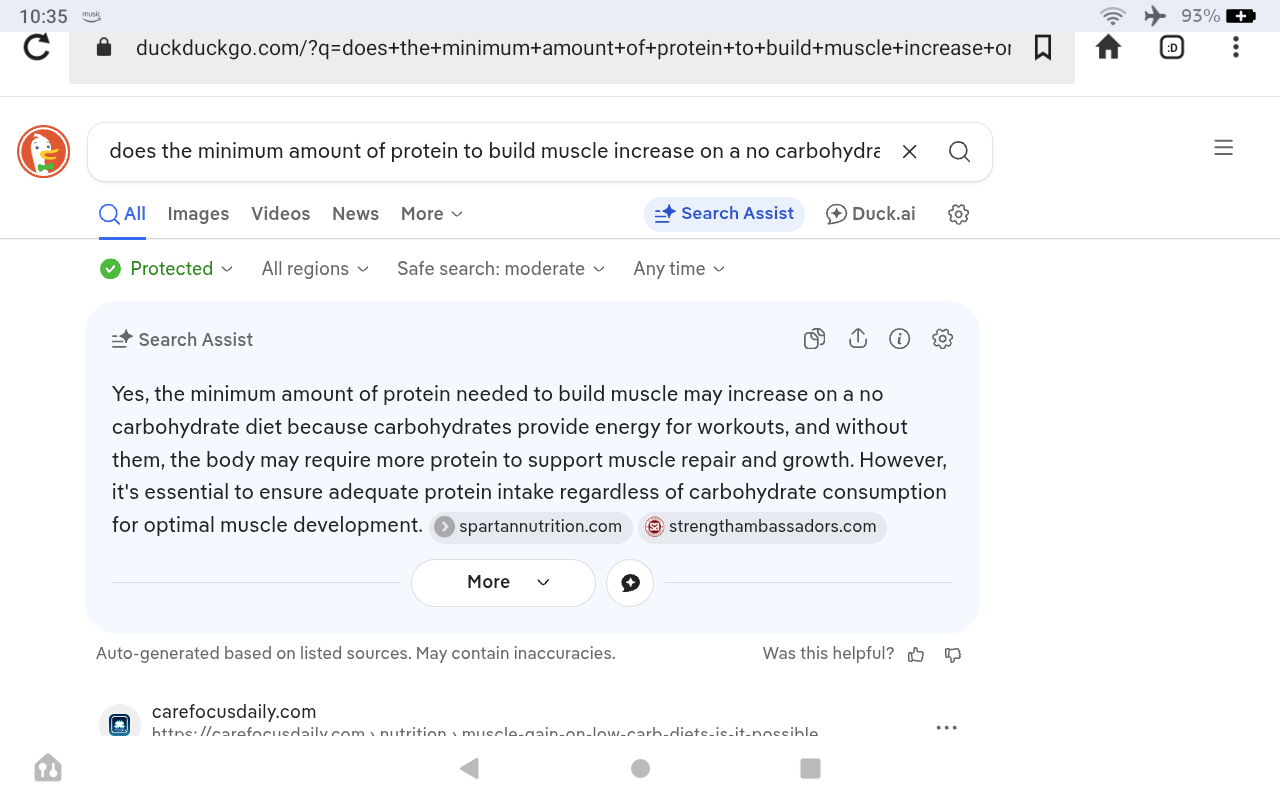Go to the browser home page icon

(1108, 47)
